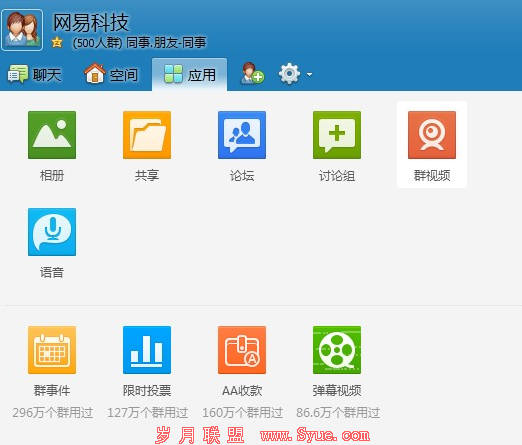Expand the settings dropdown arrow
The image size is (522, 445).
point(309,74)
